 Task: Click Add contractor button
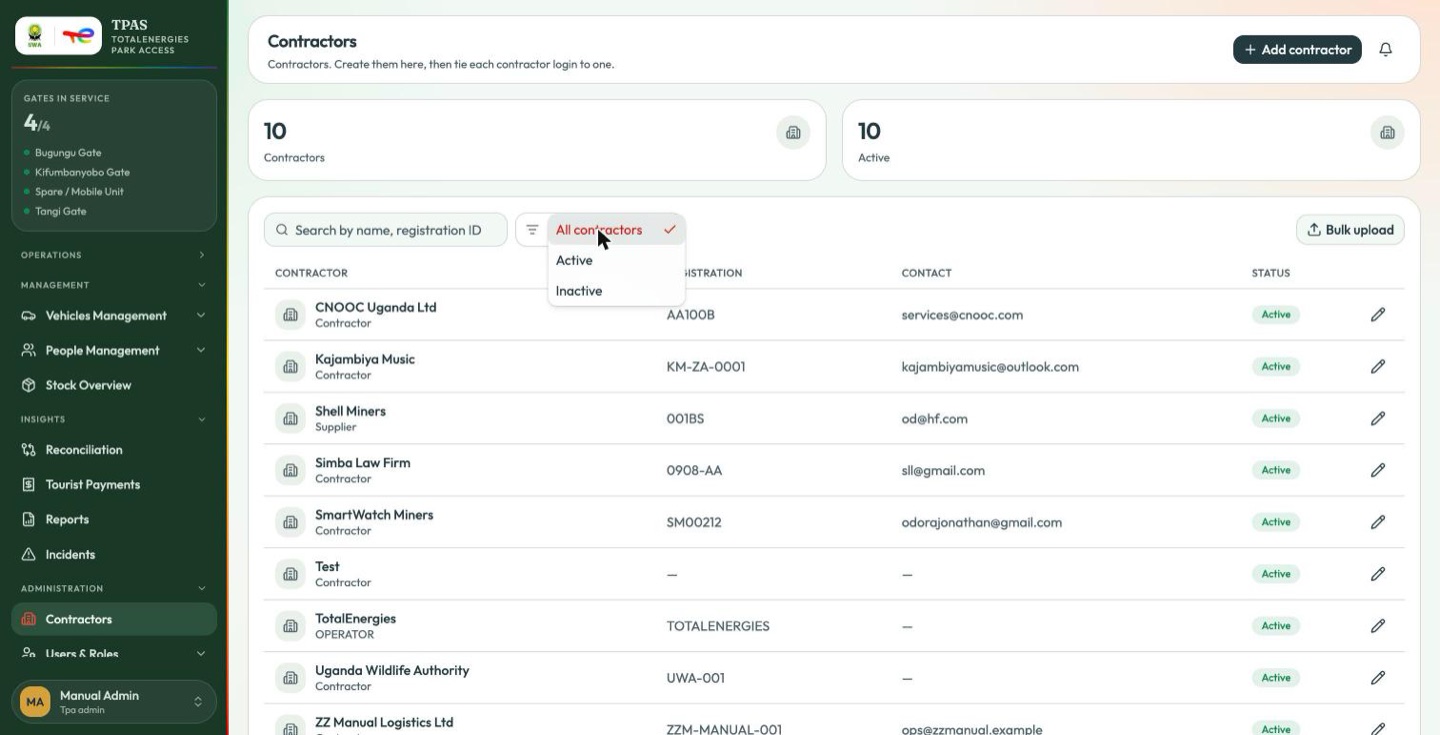[x=1297, y=49]
